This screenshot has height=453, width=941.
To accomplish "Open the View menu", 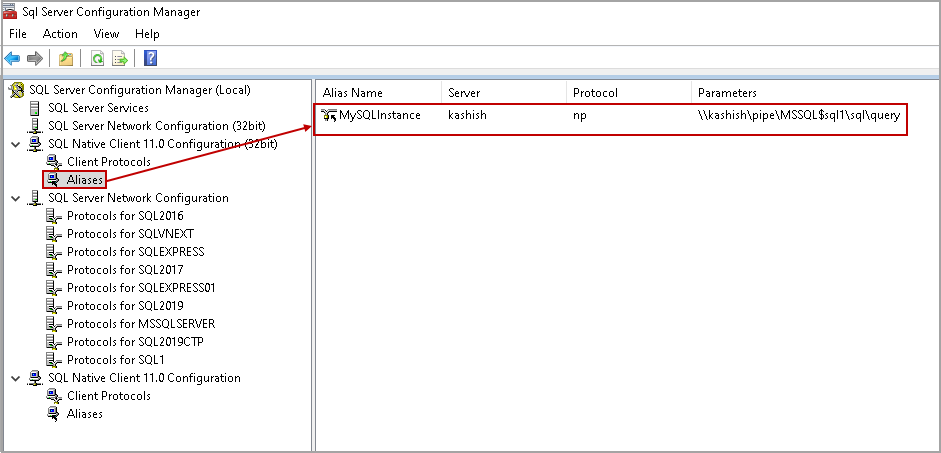I will tap(106, 34).
